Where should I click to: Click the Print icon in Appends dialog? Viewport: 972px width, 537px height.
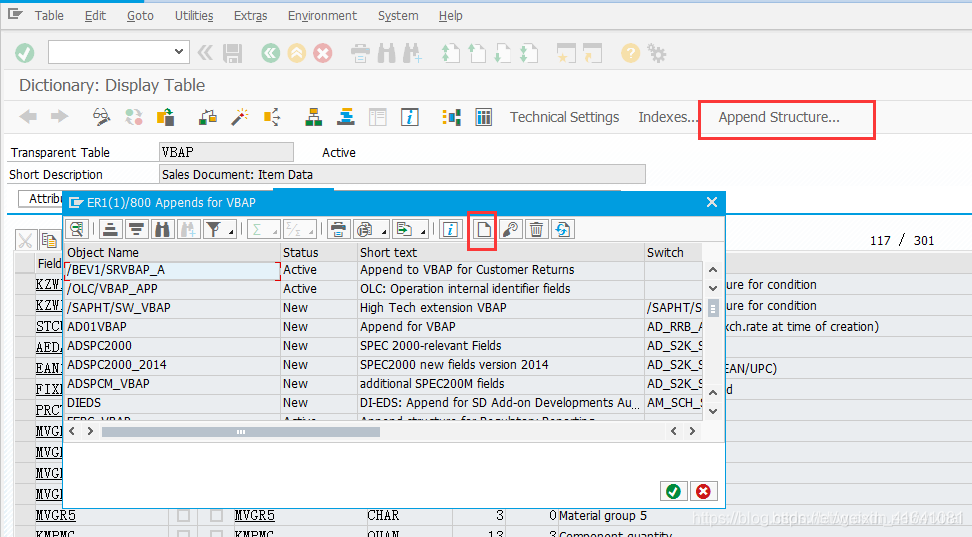[338, 229]
